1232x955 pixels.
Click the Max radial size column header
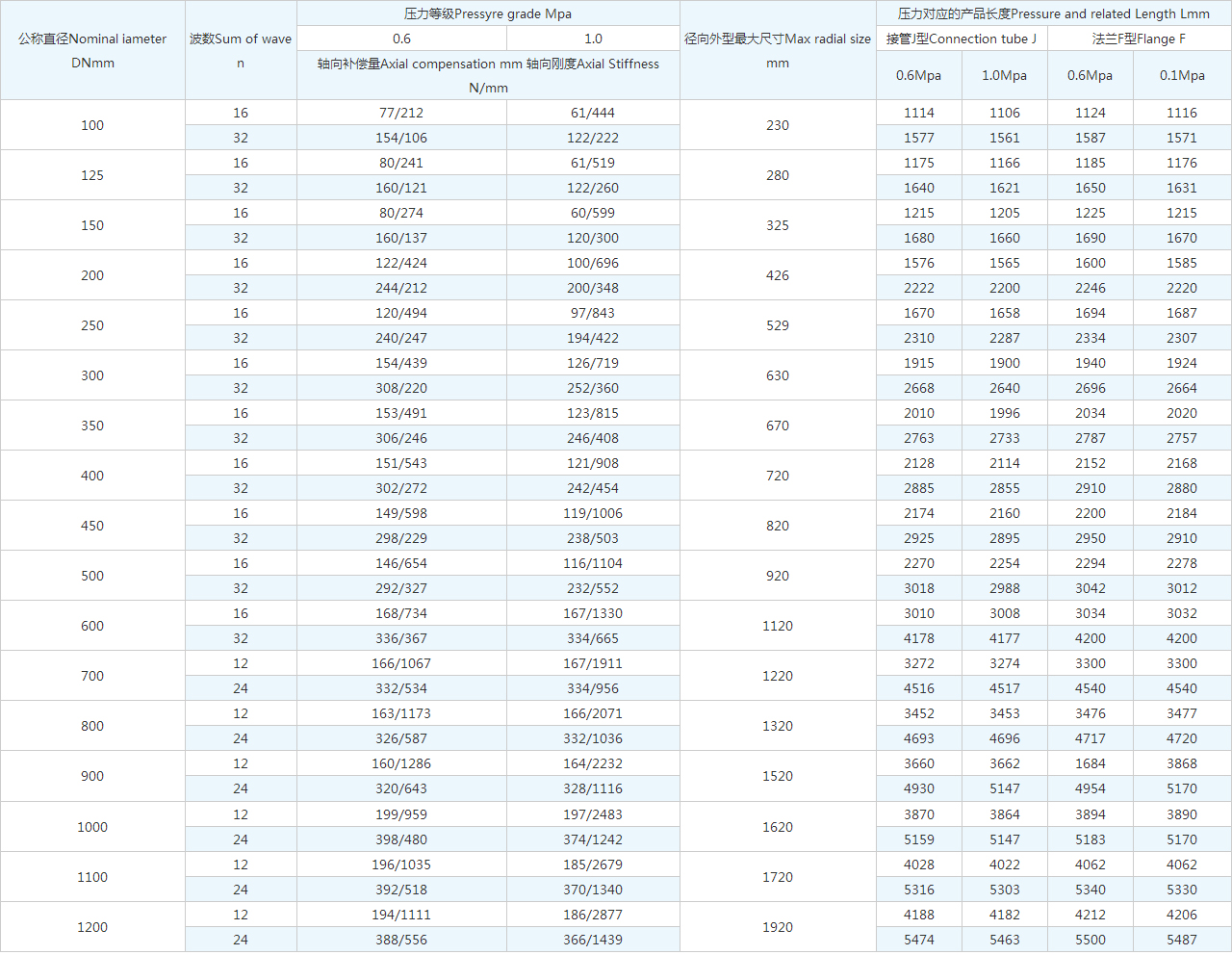[778, 50]
